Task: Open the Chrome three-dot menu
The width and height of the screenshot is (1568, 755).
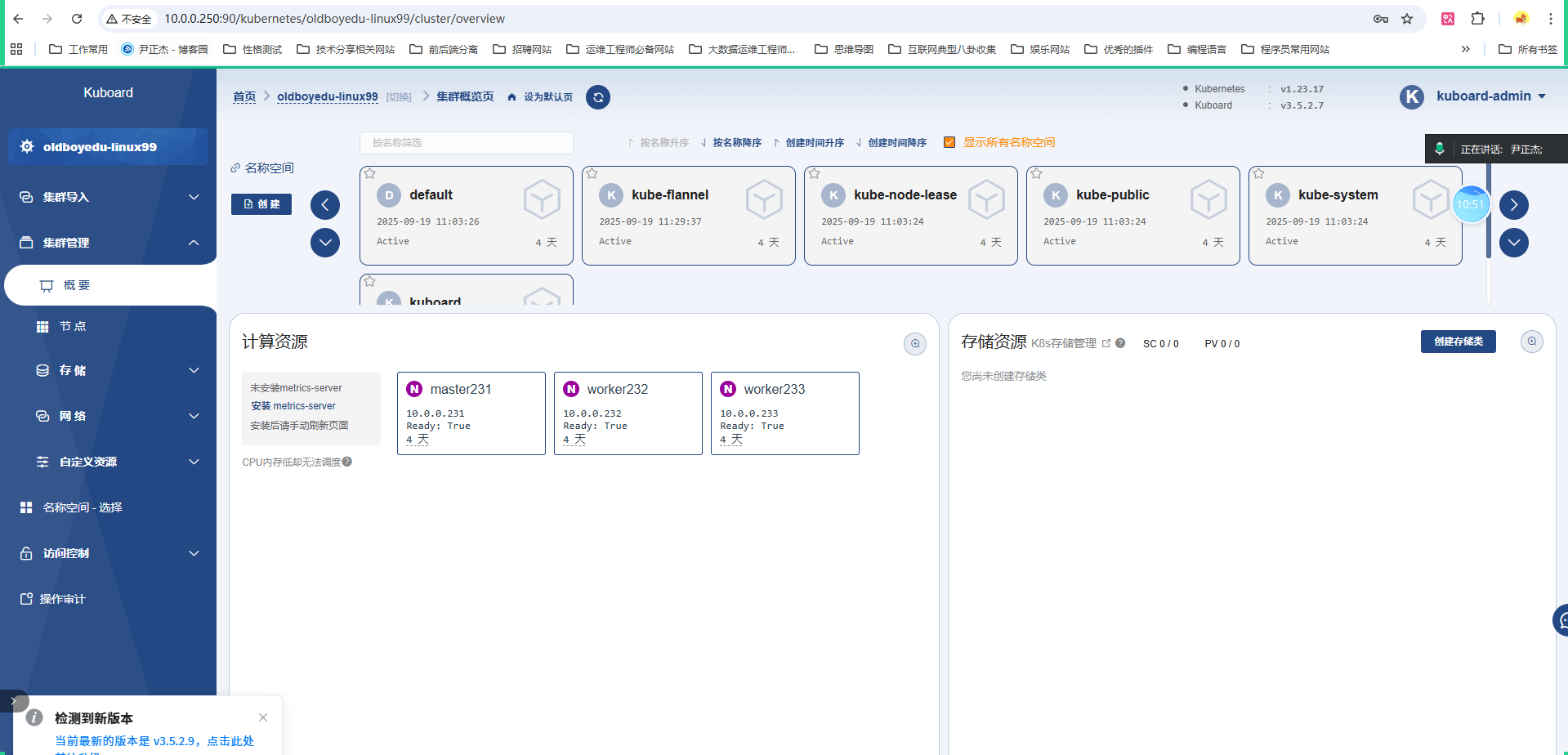Action: click(x=1550, y=19)
